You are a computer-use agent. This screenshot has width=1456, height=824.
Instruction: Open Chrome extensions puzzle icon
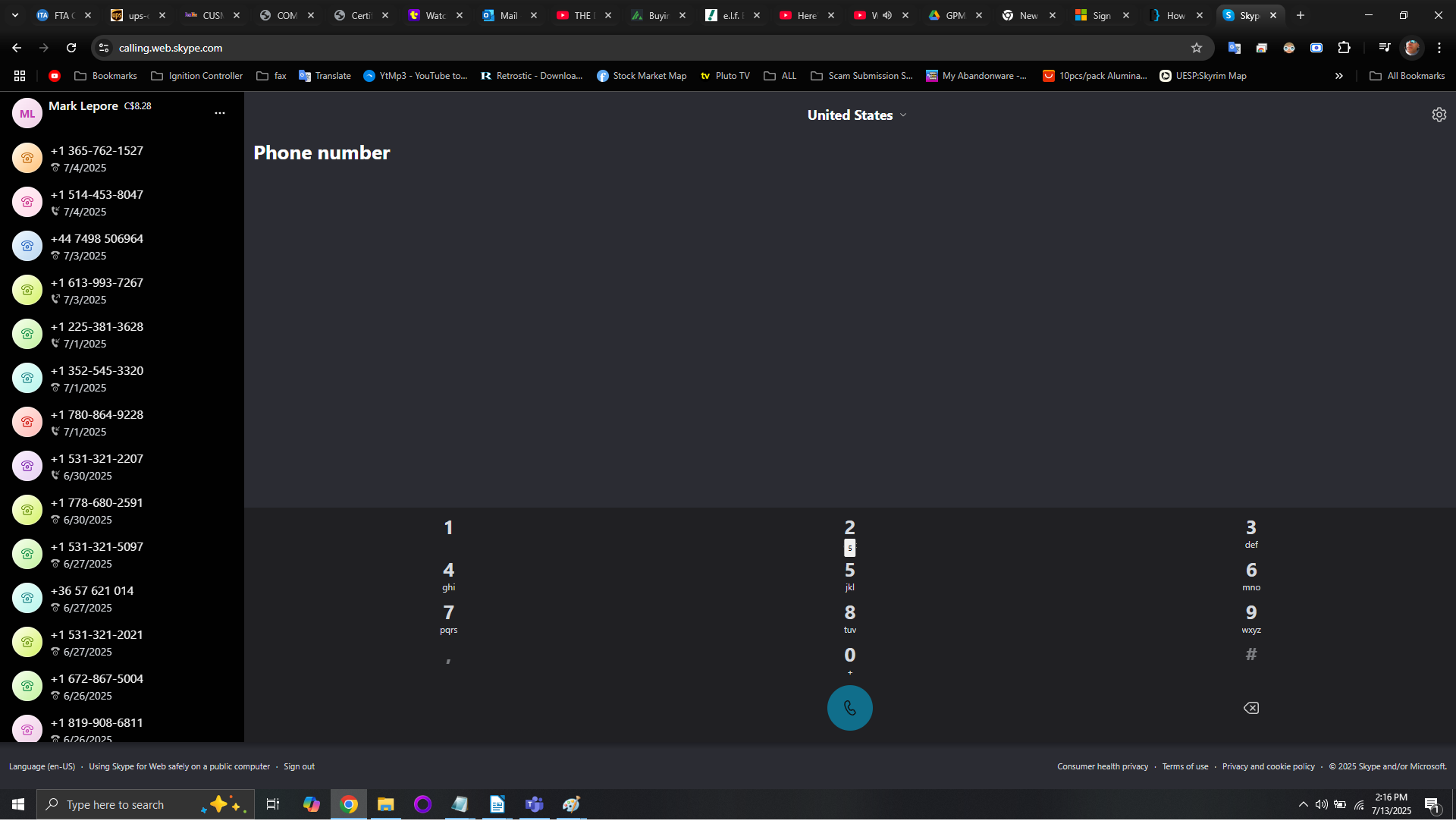click(x=1344, y=48)
